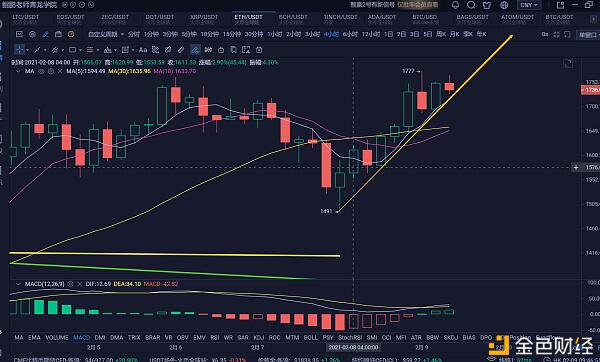
Task: Collapse the MACD indicator chevron
Action: (18, 284)
